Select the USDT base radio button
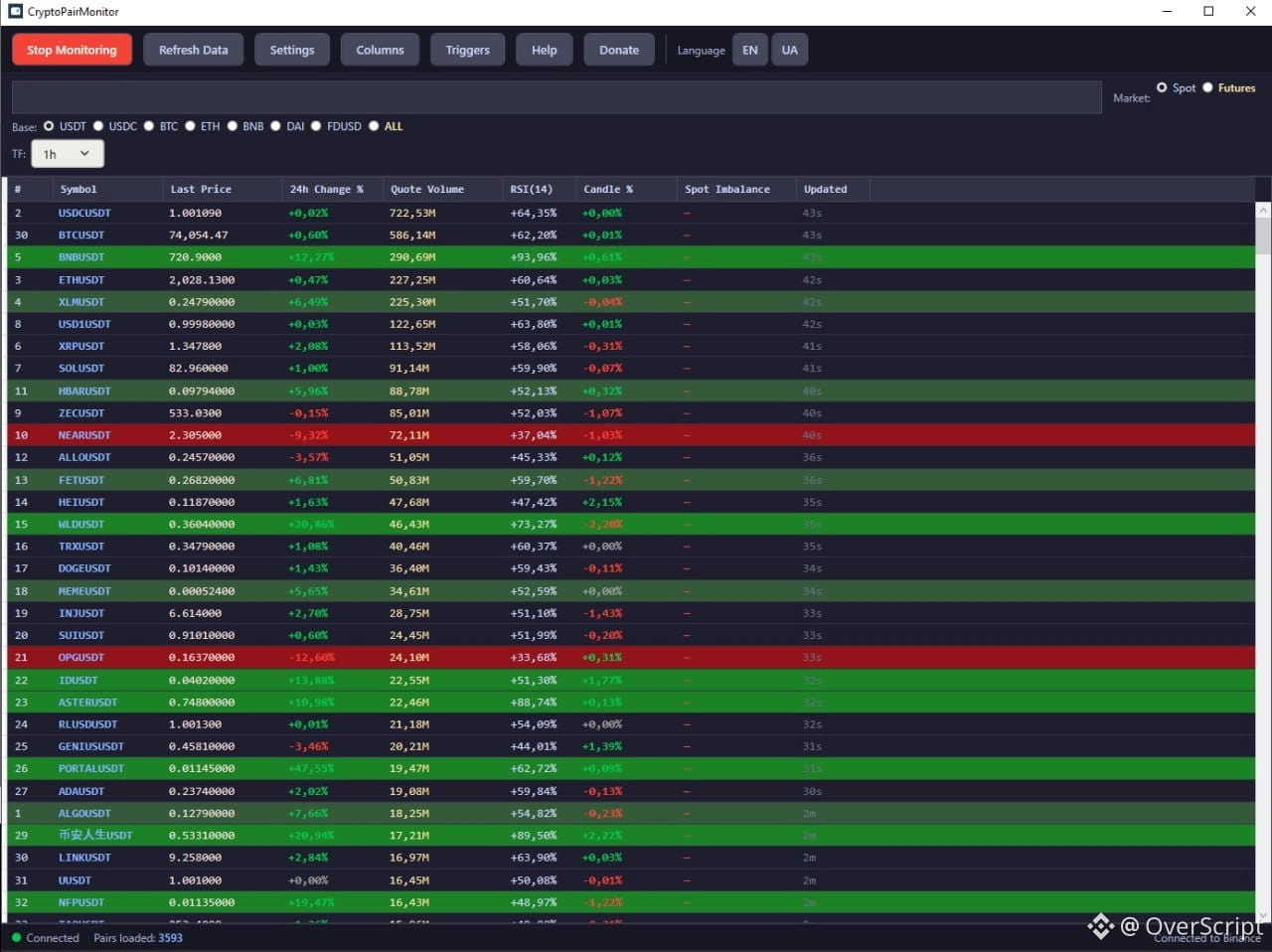Image resolution: width=1272 pixels, height=952 pixels. (48, 126)
